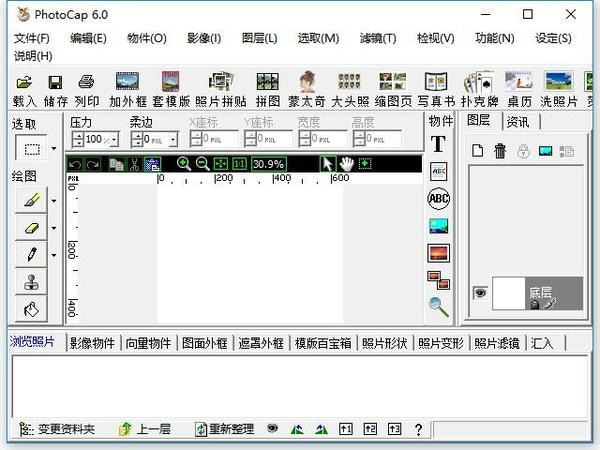Click the question mark help button

click(419, 429)
